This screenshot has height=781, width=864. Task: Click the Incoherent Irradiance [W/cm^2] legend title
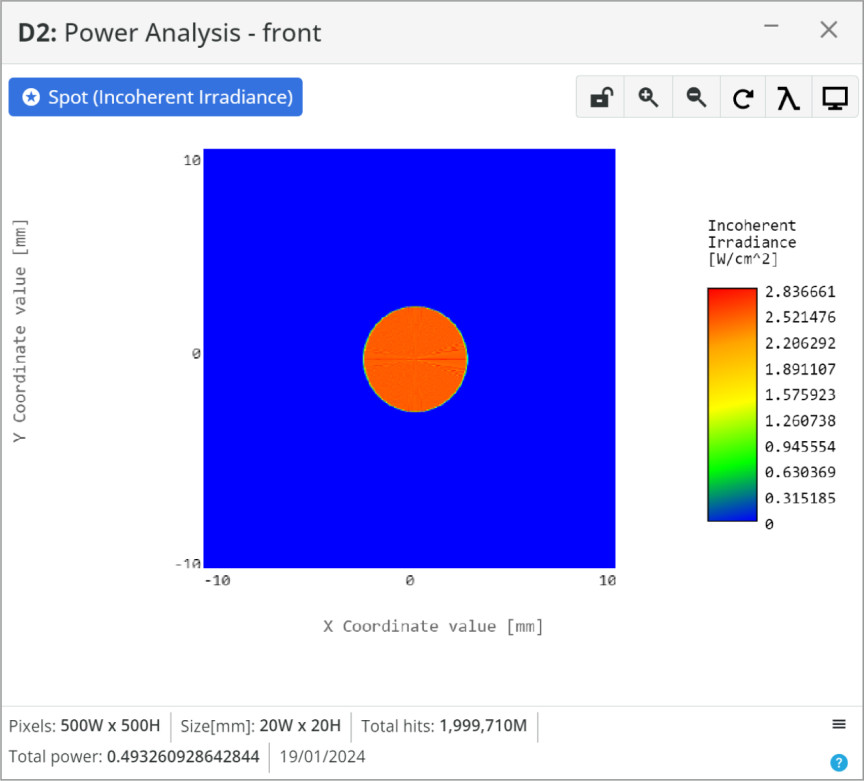[752, 242]
